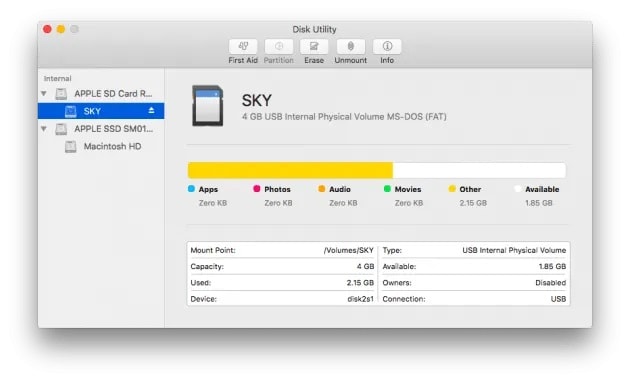This screenshot has height=382, width=630.
Task: Click the SKY volume icon in the sidebar
Action: [71, 111]
